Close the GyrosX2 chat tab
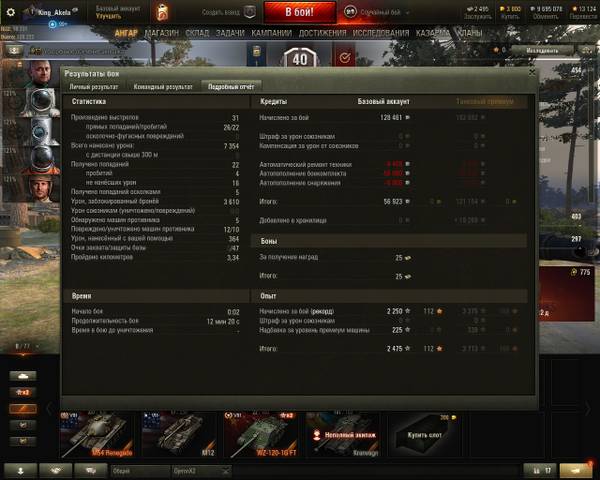Viewport: 600px width, 480px height. pyautogui.click(x=226, y=471)
